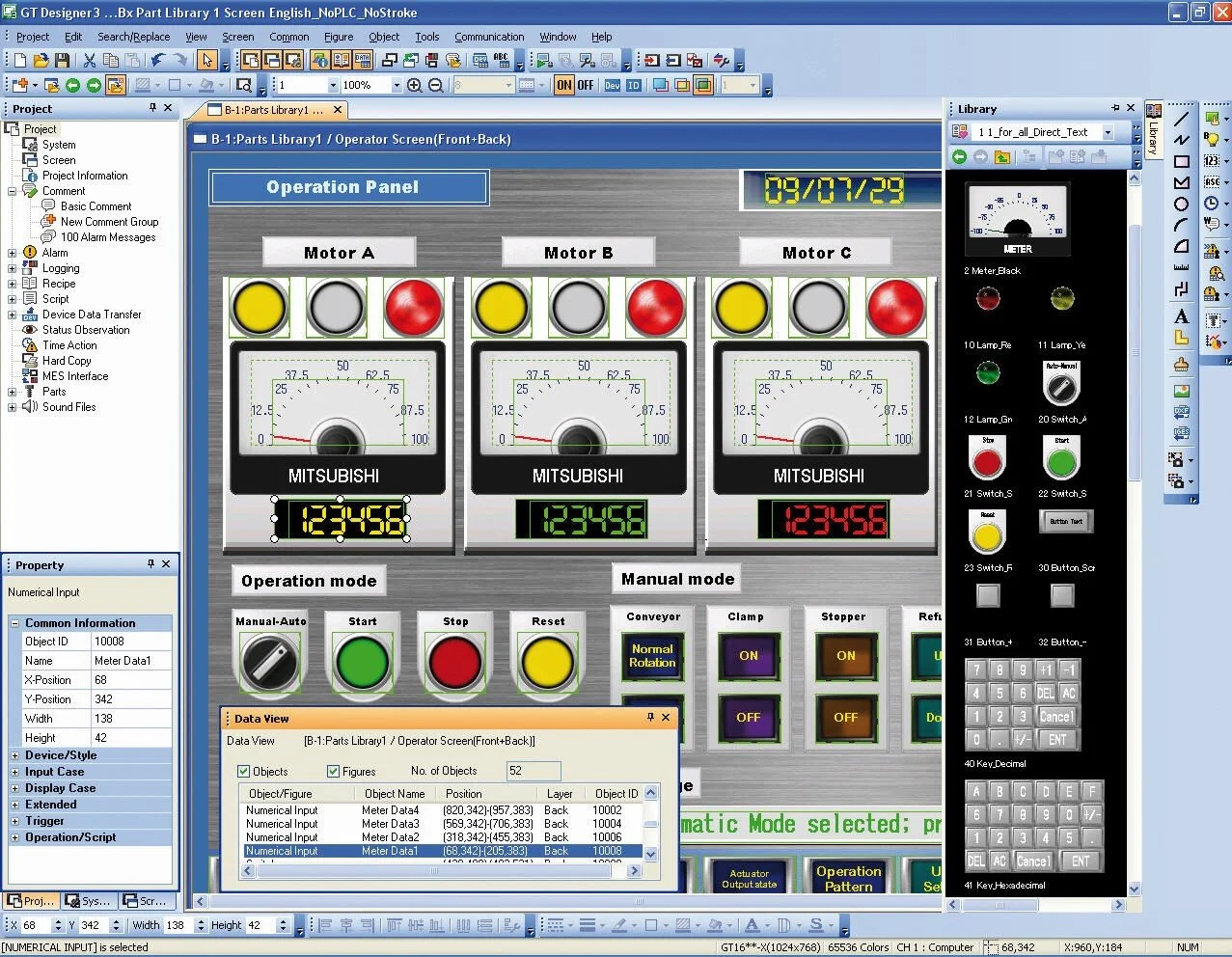
Task: Click the Zoom out magnifier icon
Action: tap(435, 85)
